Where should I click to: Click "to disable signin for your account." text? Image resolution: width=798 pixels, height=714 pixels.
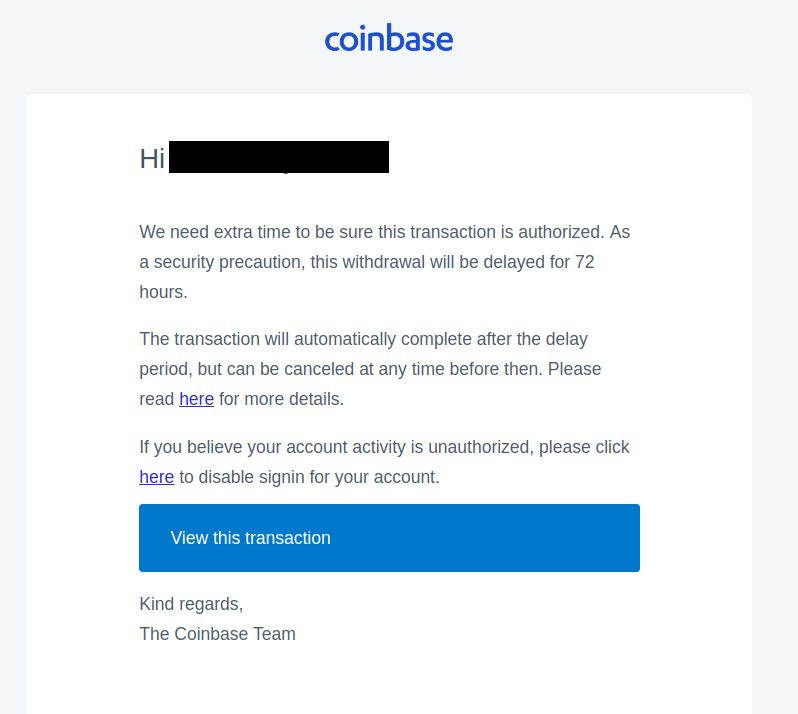[309, 477]
